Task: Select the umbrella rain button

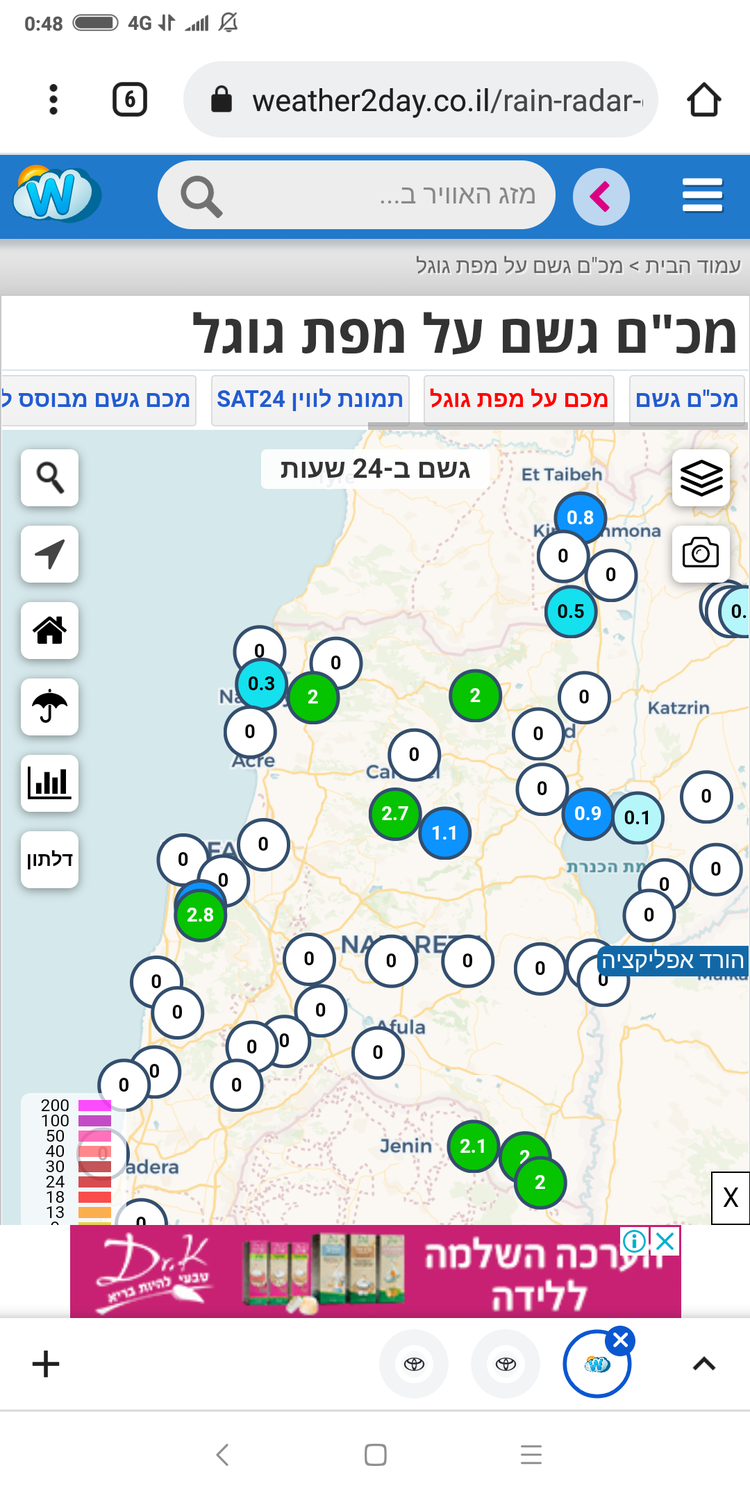Action: pyautogui.click(x=50, y=707)
